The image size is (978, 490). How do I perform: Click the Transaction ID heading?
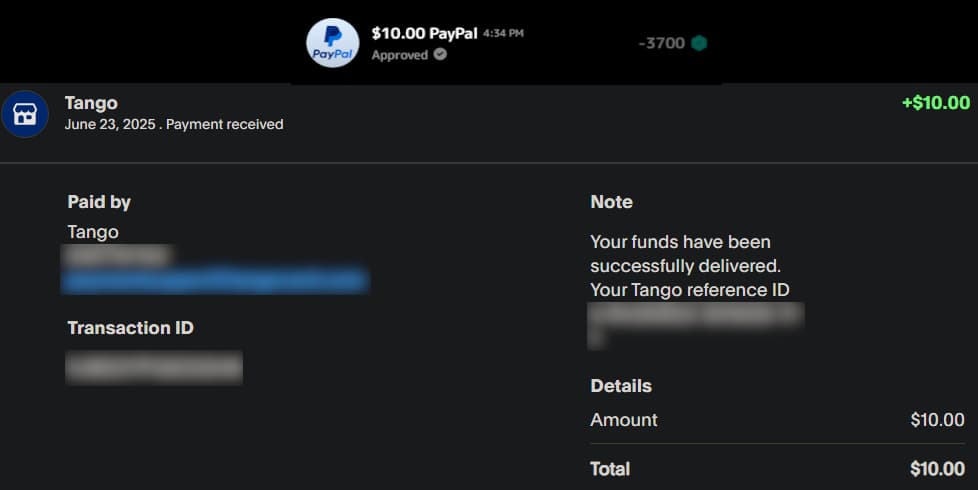(130, 328)
